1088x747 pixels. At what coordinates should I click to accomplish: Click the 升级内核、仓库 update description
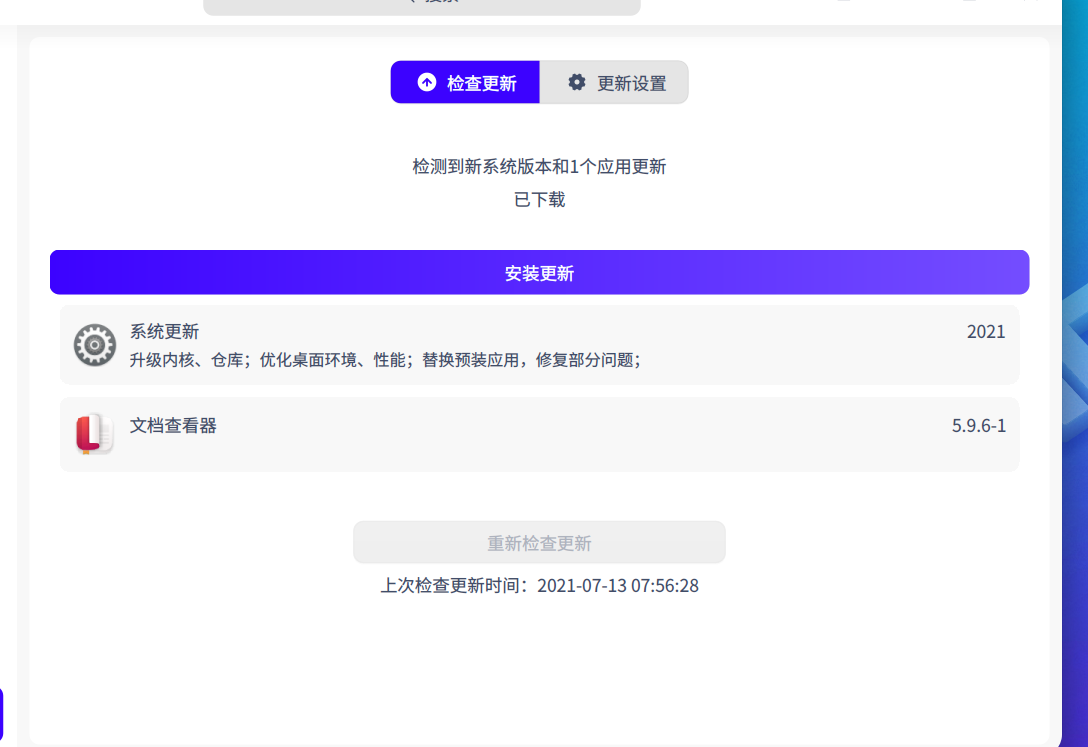click(385, 360)
